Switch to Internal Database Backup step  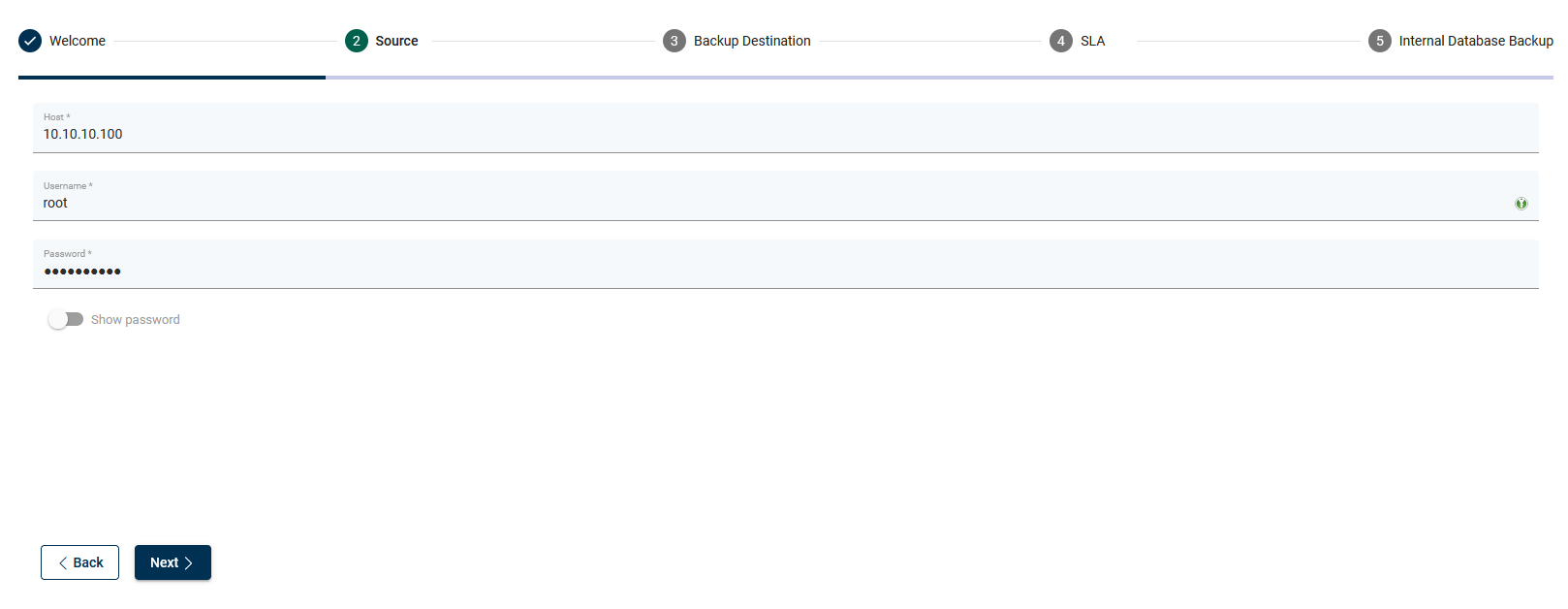pos(1475,41)
